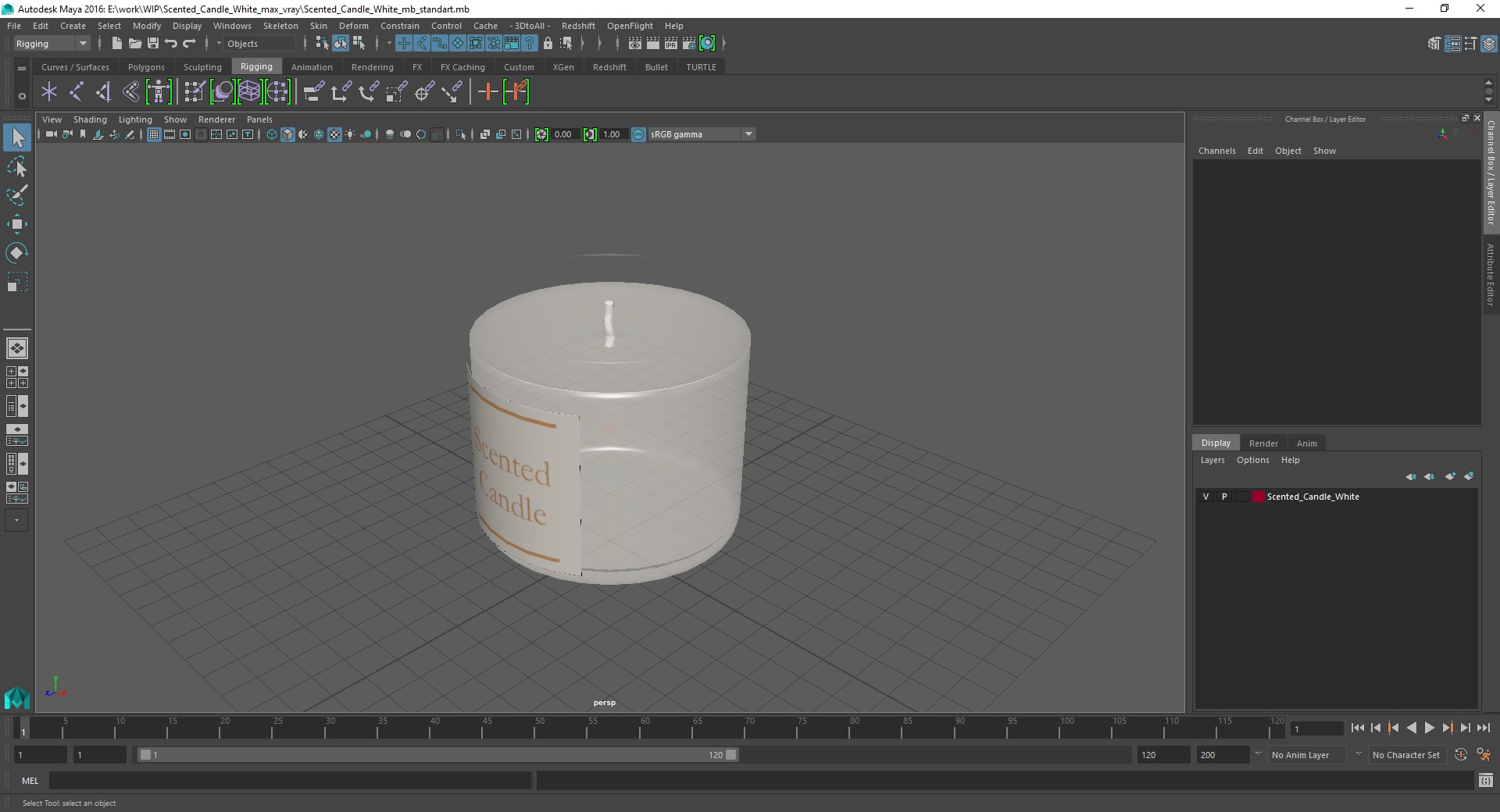This screenshot has height=812, width=1500.
Task: Toggle viewport grid display
Action: coord(154,134)
